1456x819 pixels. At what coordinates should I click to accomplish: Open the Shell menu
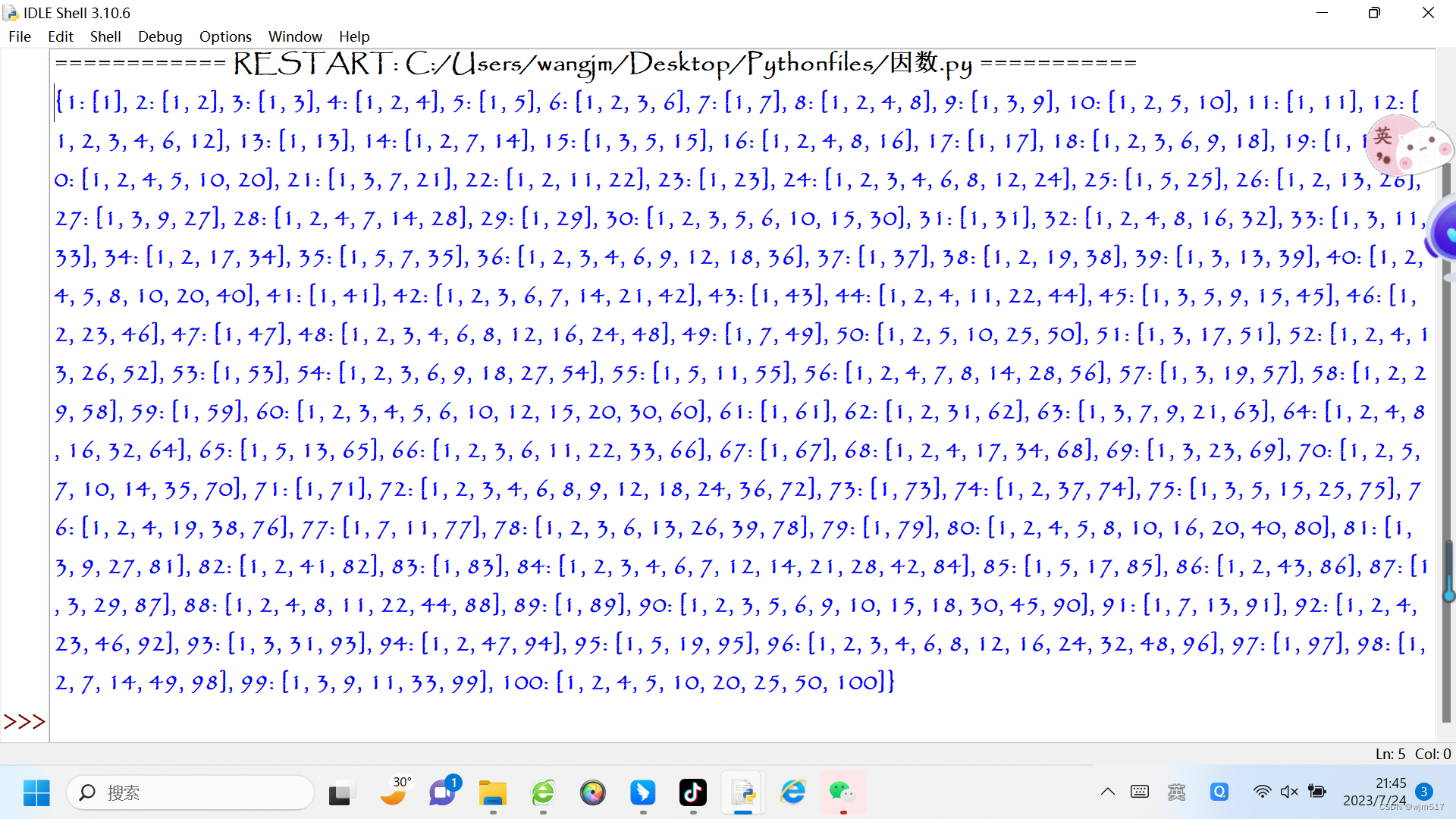pyautogui.click(x=105, y=36)
